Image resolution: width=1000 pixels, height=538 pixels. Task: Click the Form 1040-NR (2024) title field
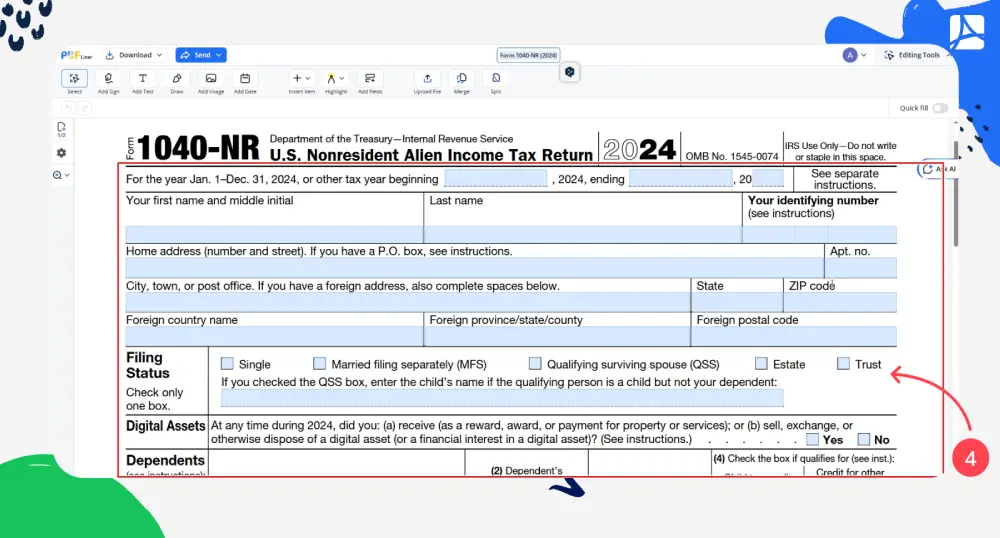(x=528, y=55)
